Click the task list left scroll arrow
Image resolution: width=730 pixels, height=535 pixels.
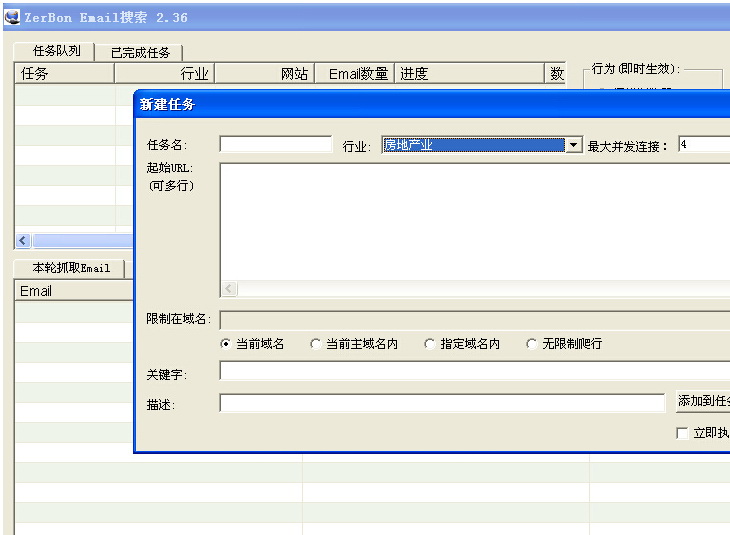23,241
